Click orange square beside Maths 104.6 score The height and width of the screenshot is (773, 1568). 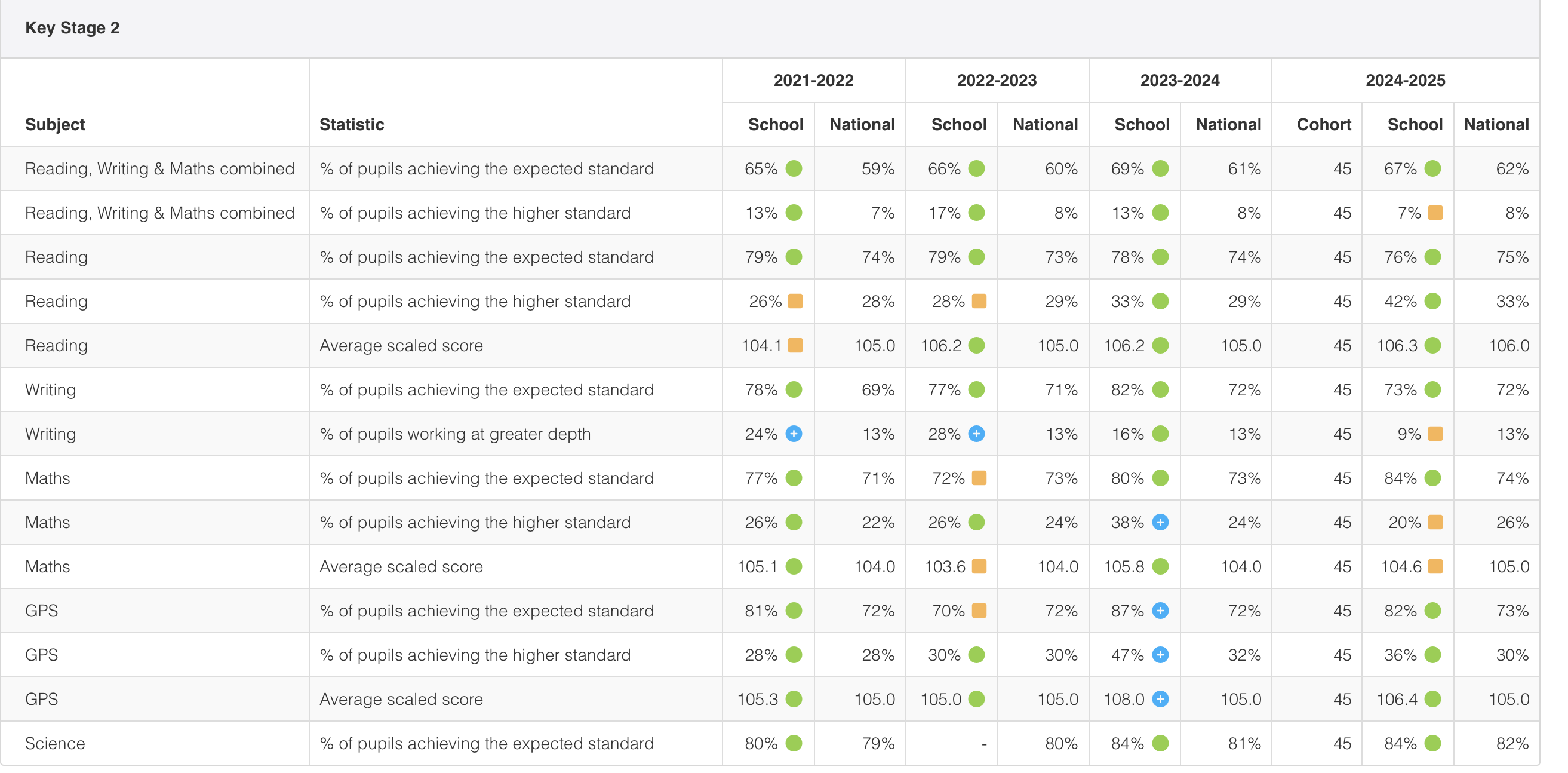tap(1435, 566)
